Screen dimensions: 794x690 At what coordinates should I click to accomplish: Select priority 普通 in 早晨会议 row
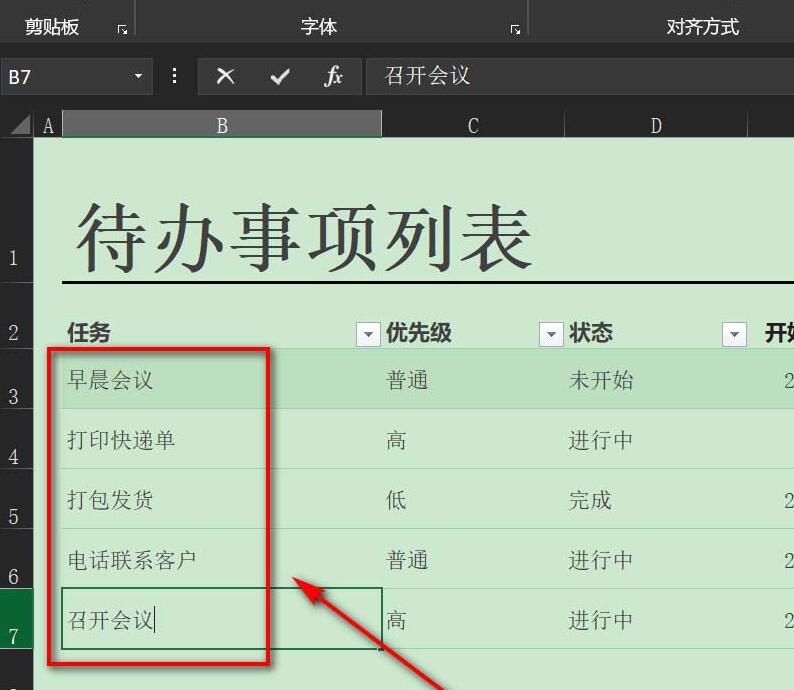(473, 379)
